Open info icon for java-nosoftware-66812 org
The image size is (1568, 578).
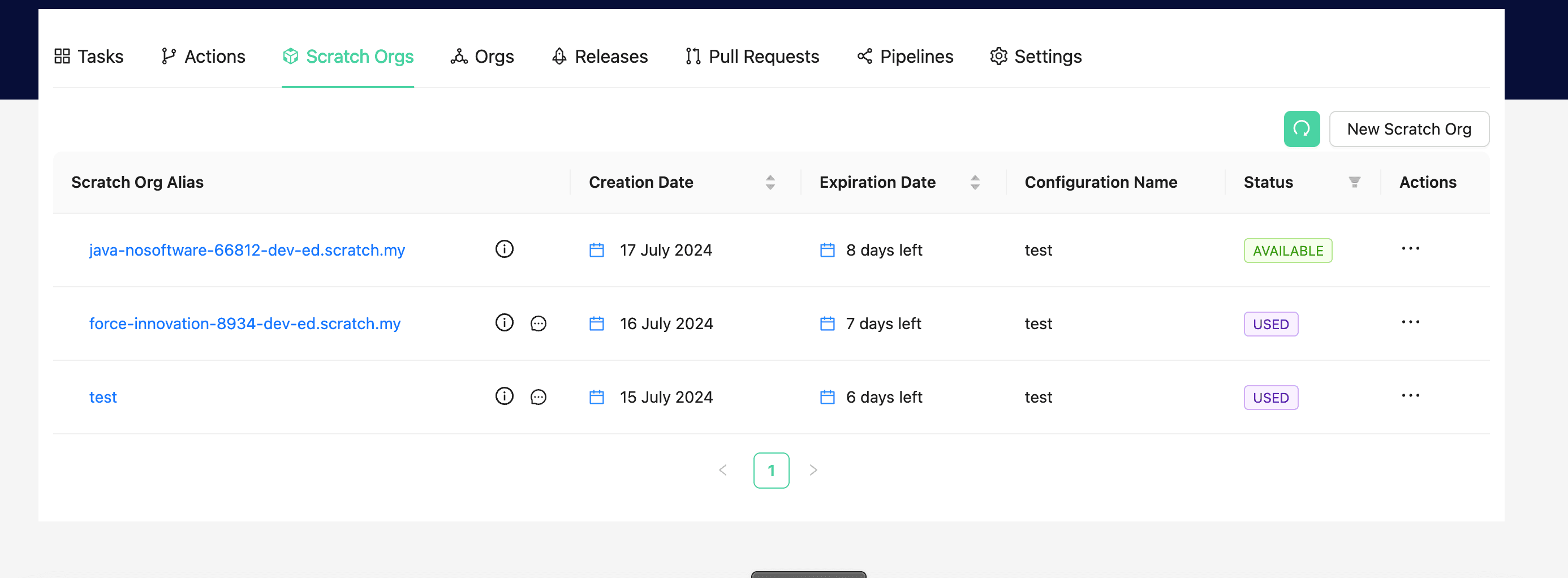[504, 249]
